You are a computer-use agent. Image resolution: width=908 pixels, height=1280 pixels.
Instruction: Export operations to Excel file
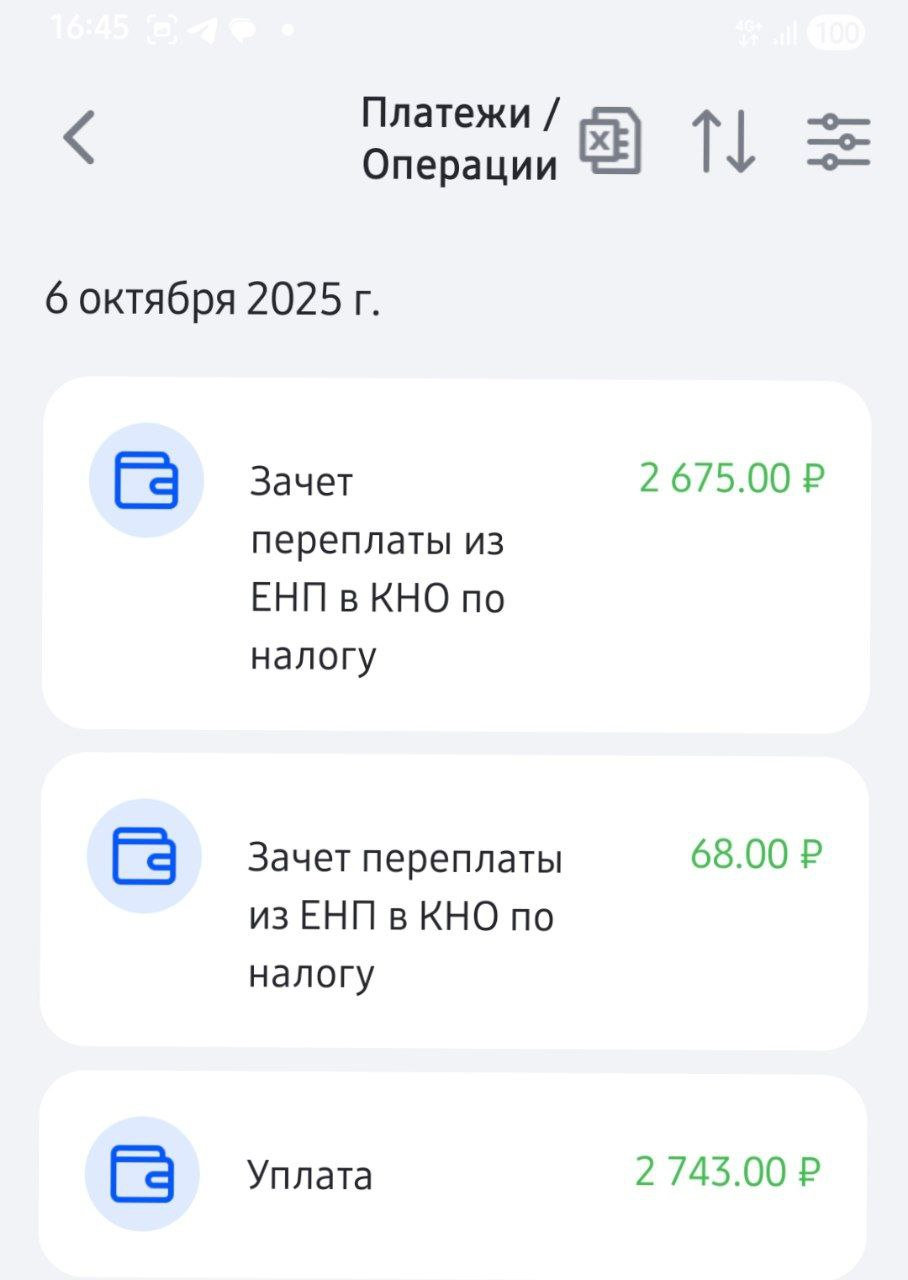(x=612, y=140)
